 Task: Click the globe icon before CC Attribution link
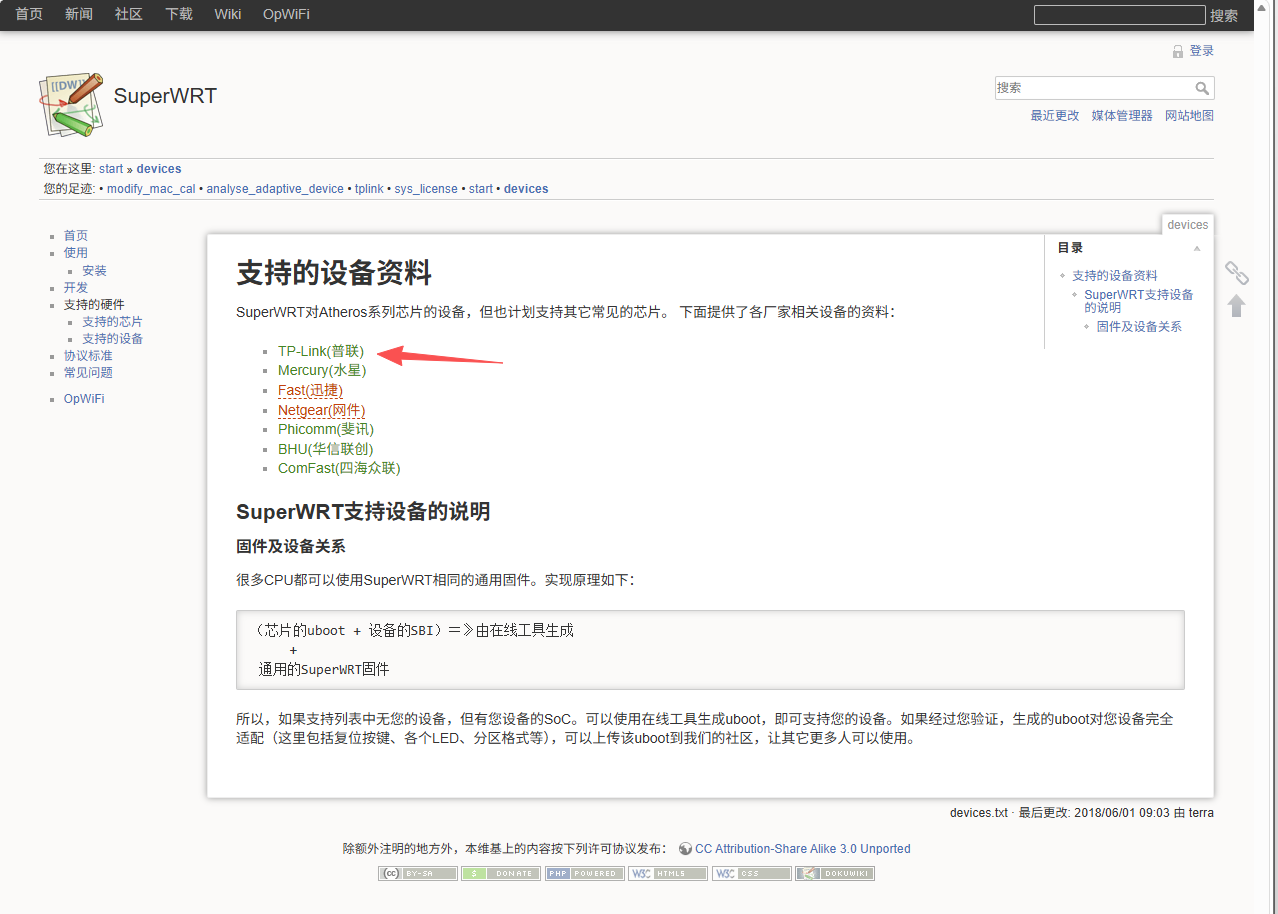click(685, 849)
